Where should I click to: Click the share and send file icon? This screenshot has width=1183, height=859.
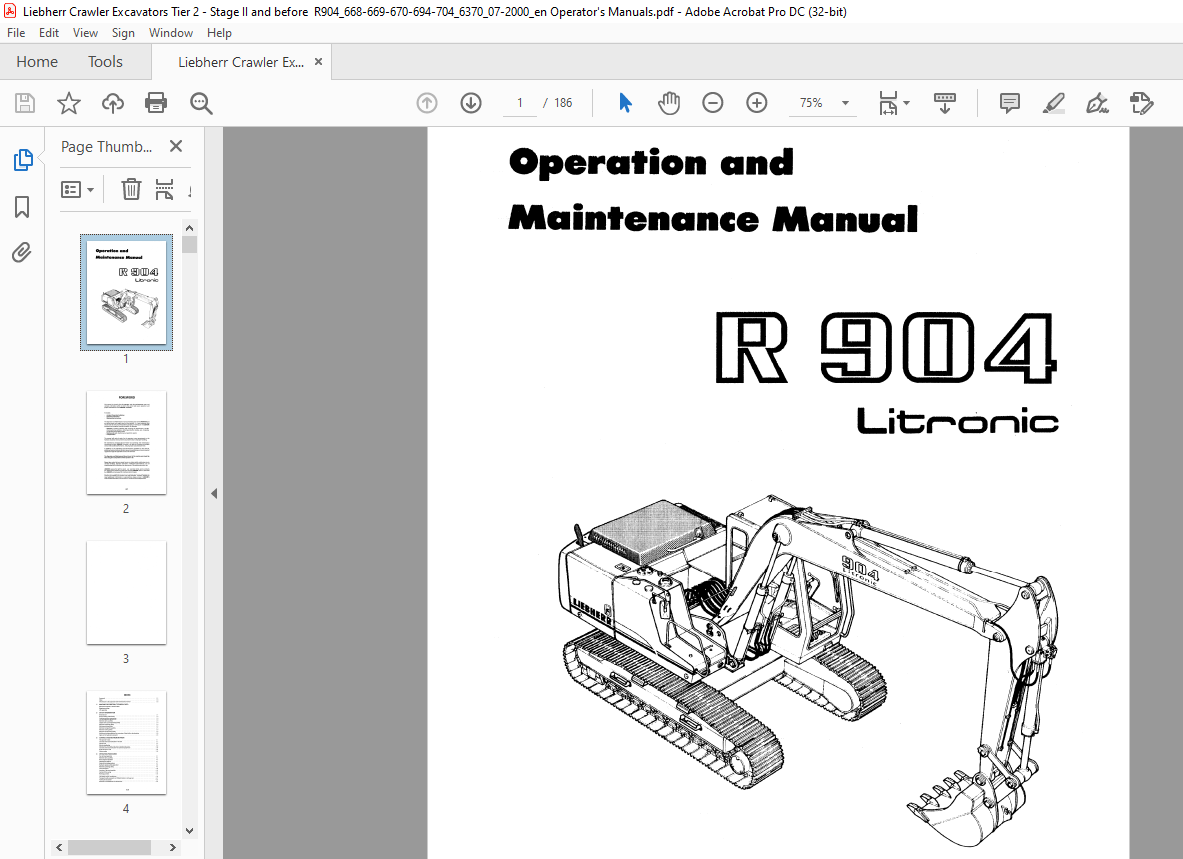(x=1142, y=103)
